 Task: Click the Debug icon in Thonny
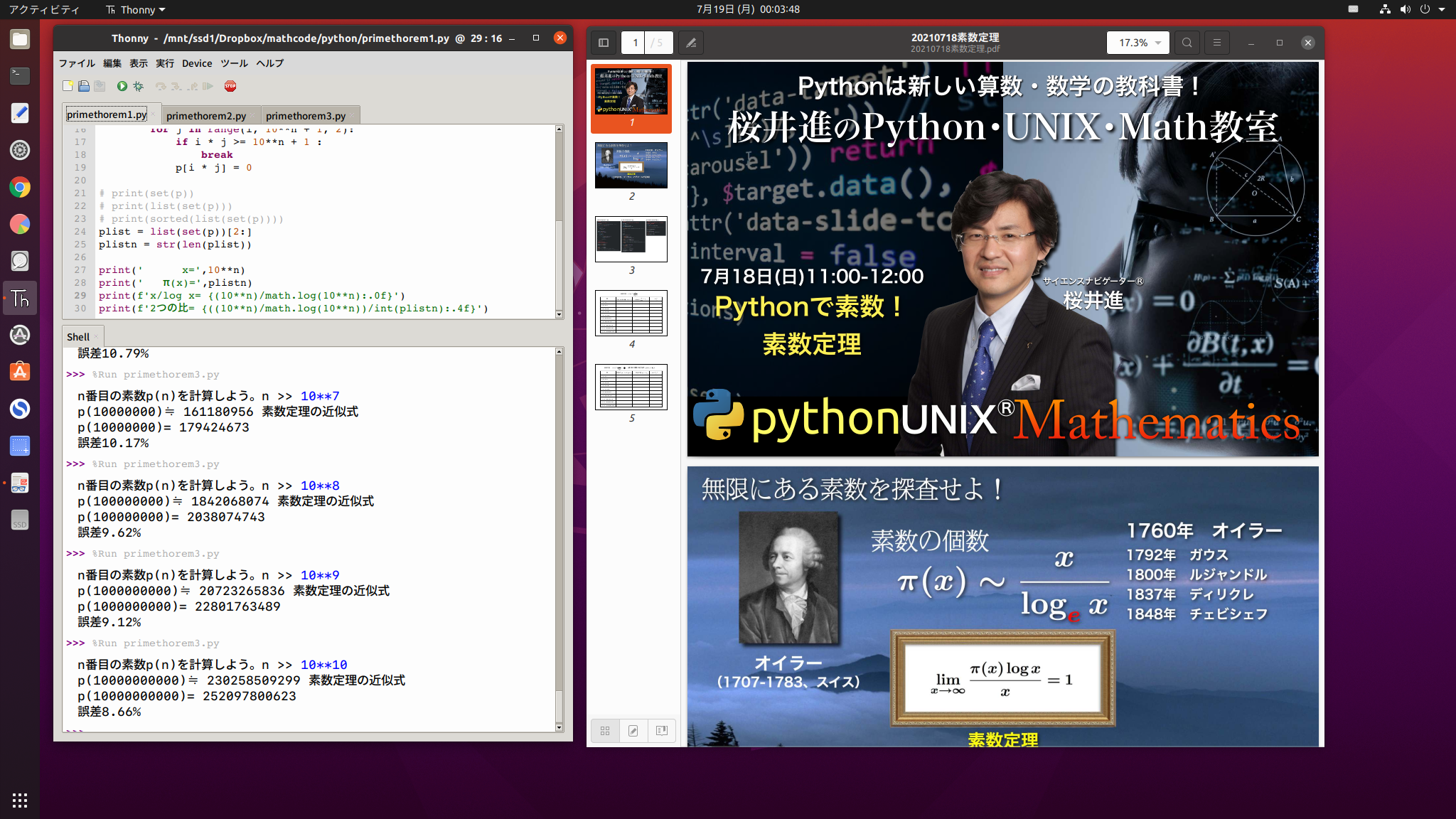[x=138, y=86]
